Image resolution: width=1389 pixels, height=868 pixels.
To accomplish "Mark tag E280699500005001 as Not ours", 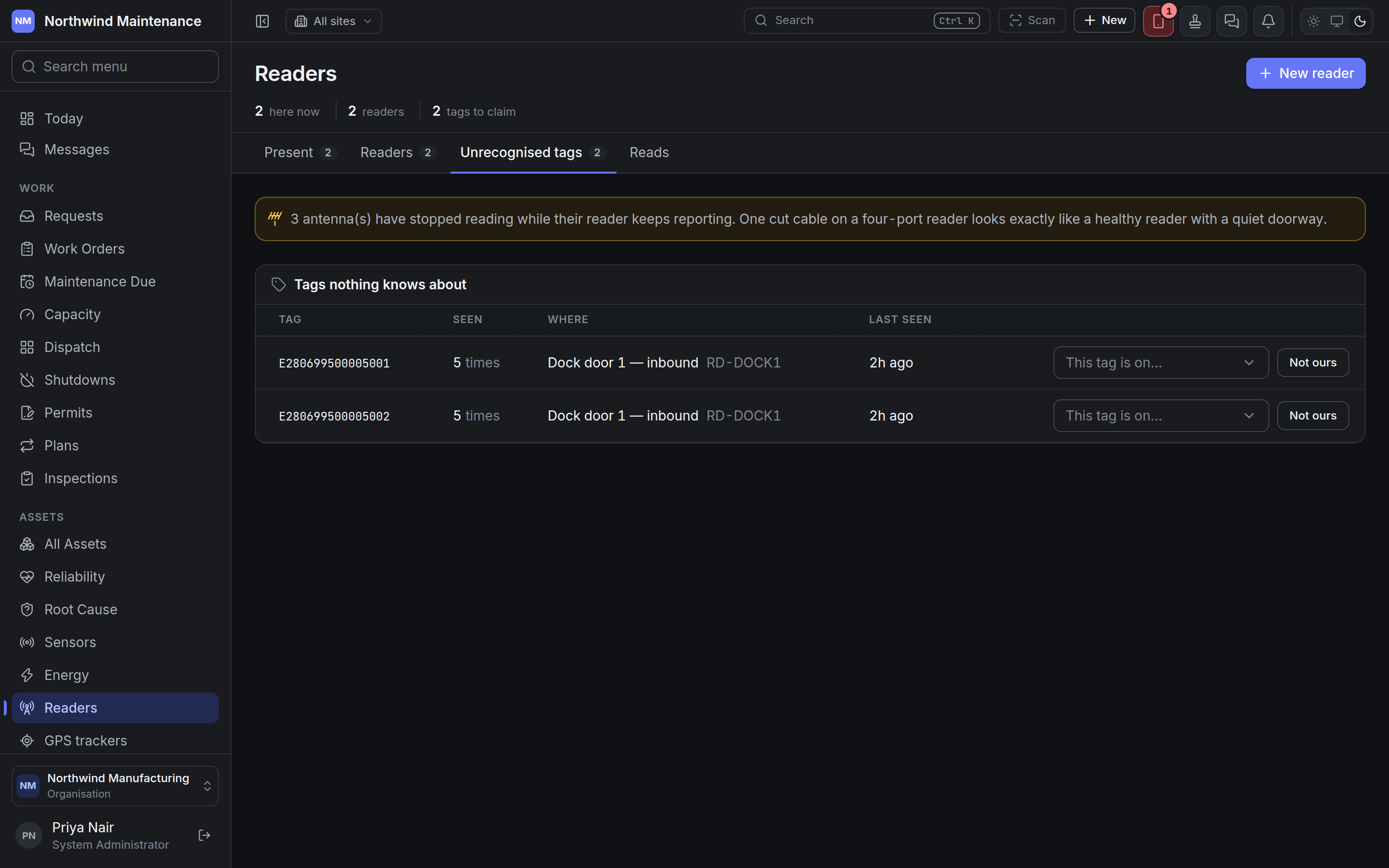I will tap(1313, 363).
